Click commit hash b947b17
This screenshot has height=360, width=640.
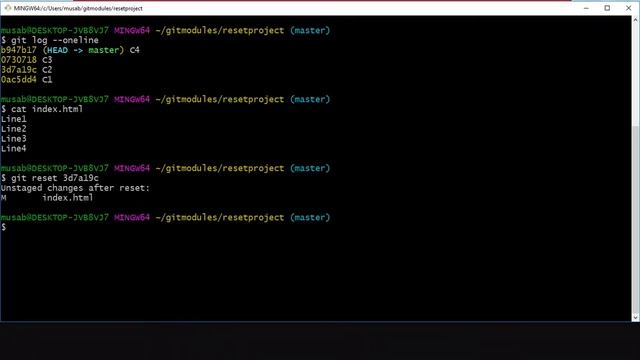tap(19, 50)
